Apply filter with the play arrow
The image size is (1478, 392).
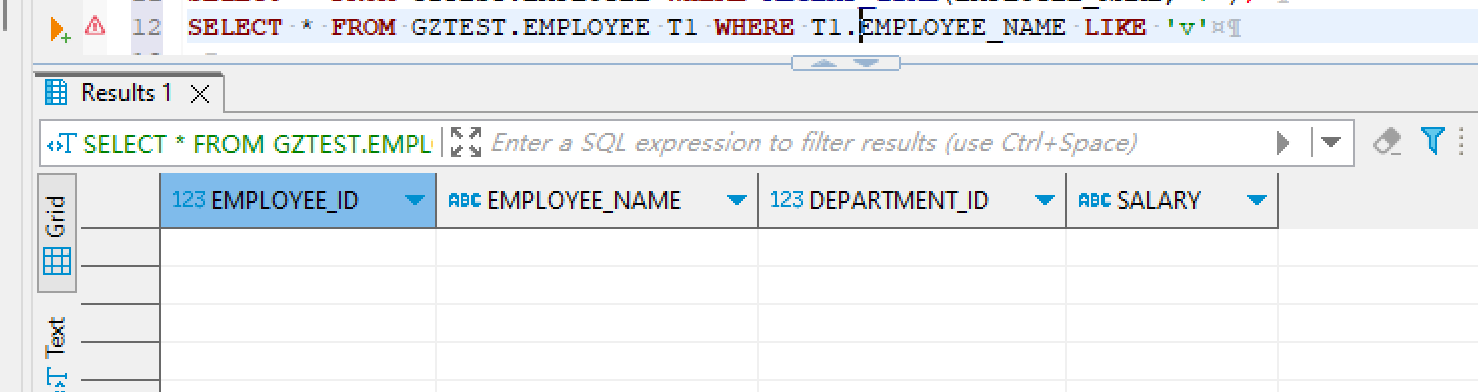click(1284, 143)
